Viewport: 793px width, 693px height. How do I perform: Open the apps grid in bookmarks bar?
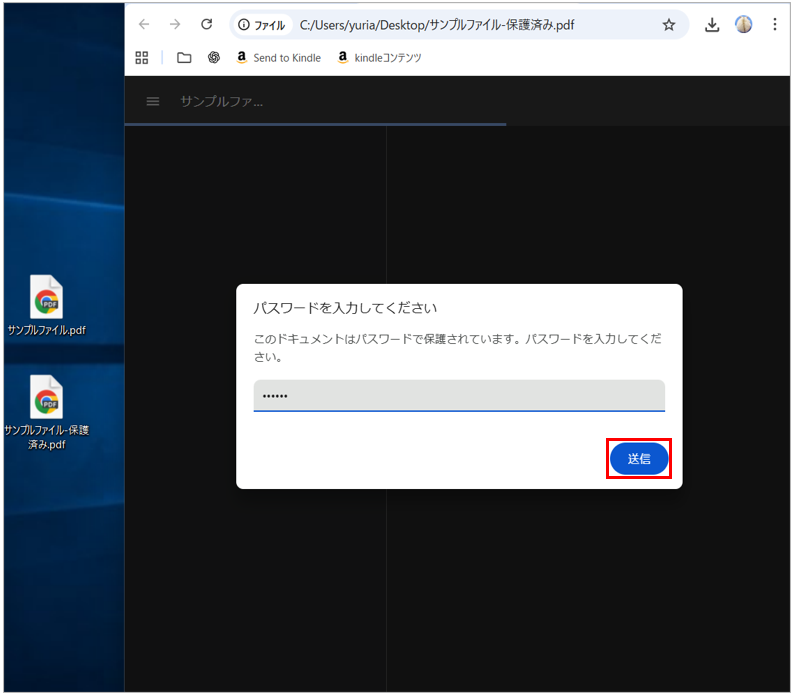point(142,58)
